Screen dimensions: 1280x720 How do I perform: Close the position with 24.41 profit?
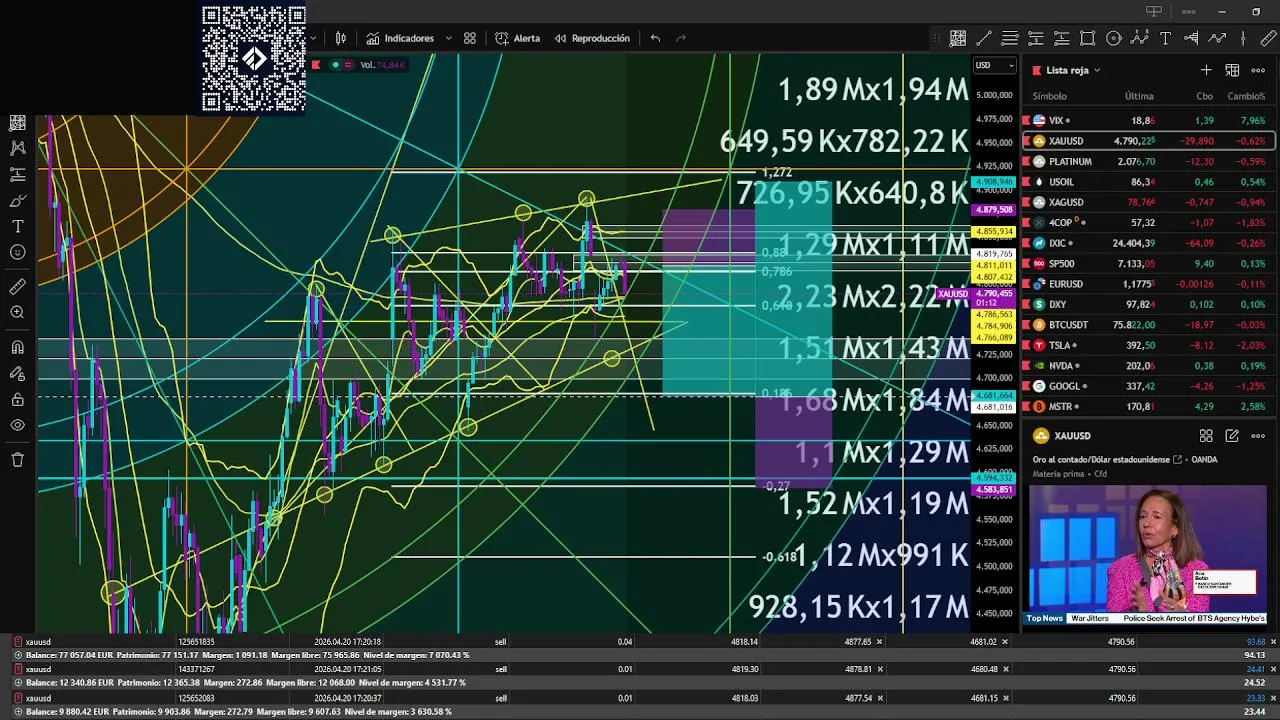[x=1273, y=669]
